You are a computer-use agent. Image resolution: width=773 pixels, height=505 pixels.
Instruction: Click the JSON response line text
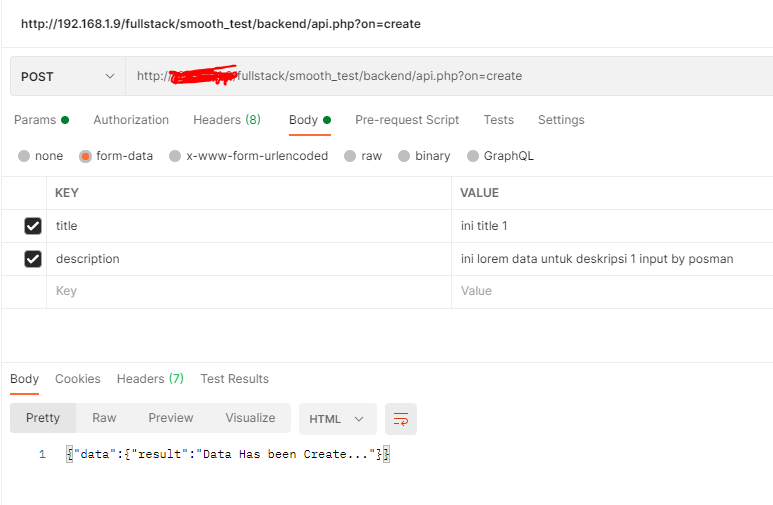228,454
